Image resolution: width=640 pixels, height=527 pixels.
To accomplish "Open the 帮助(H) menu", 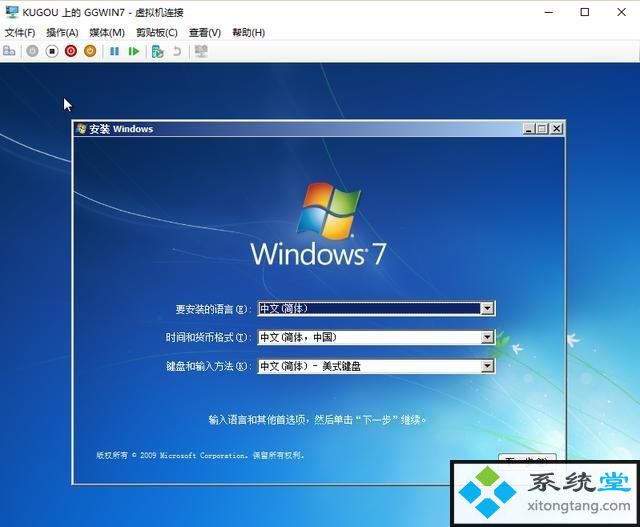I will (x=249, y=33).
